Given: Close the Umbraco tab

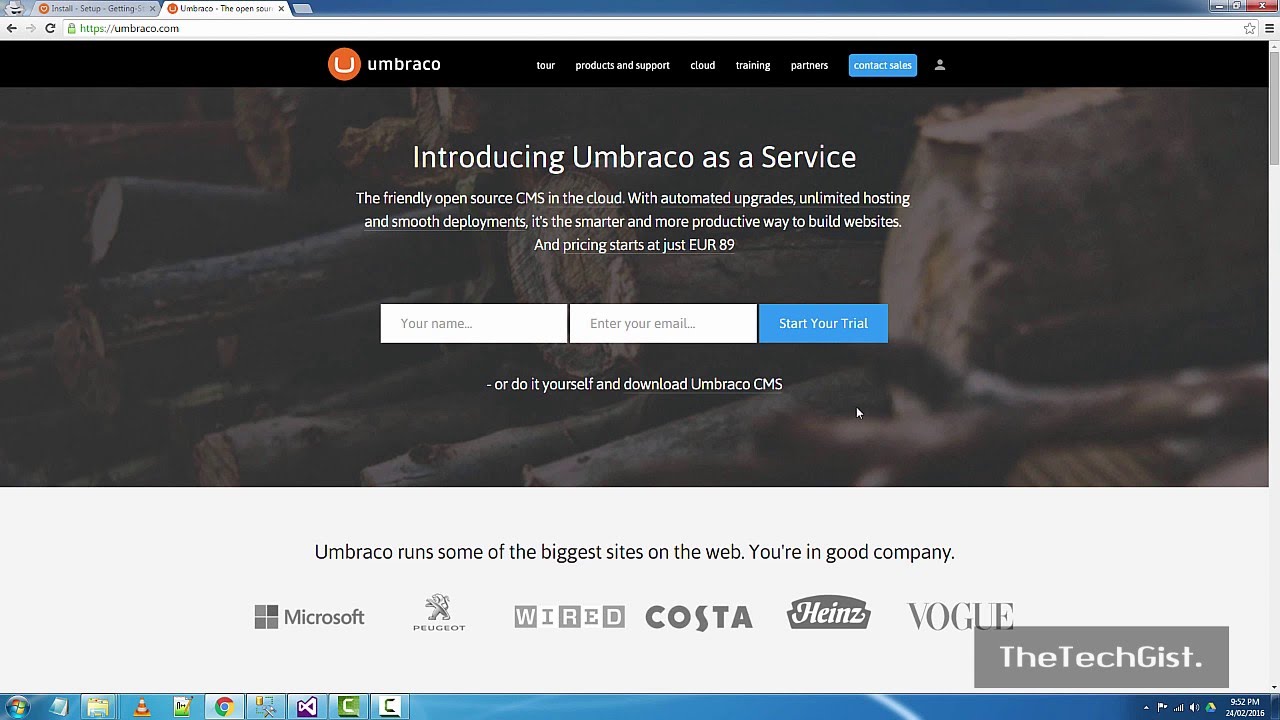Looking at the screenshot, I should [x=281, y=8].
